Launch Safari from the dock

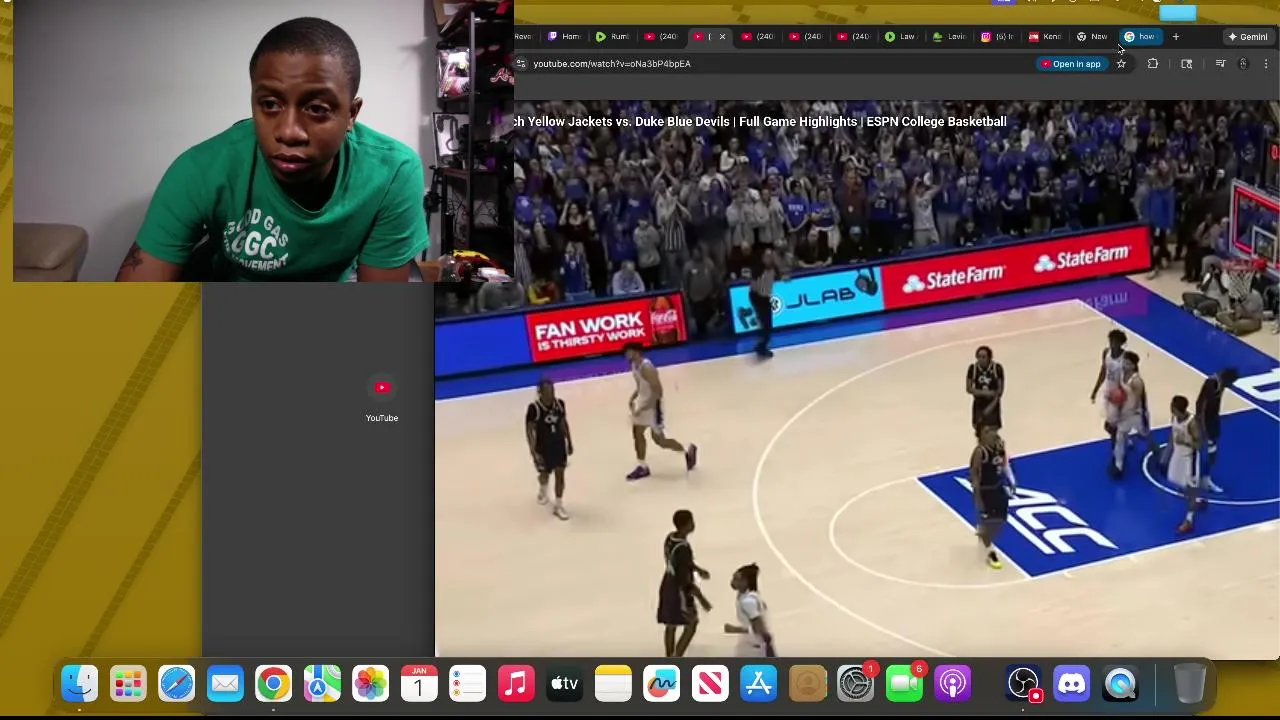coord(177,684)
